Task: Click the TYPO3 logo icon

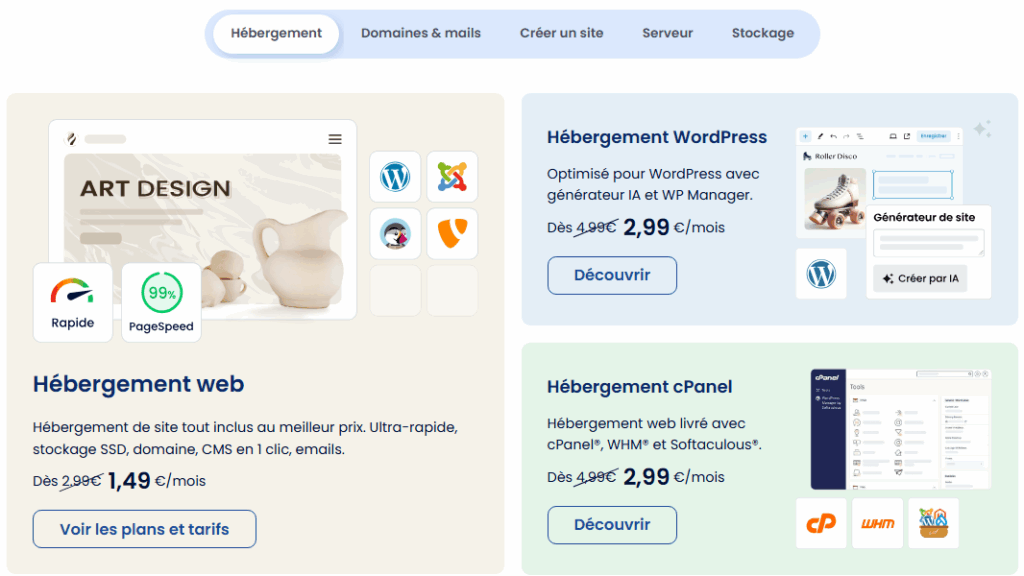Action: click(452, 234)
